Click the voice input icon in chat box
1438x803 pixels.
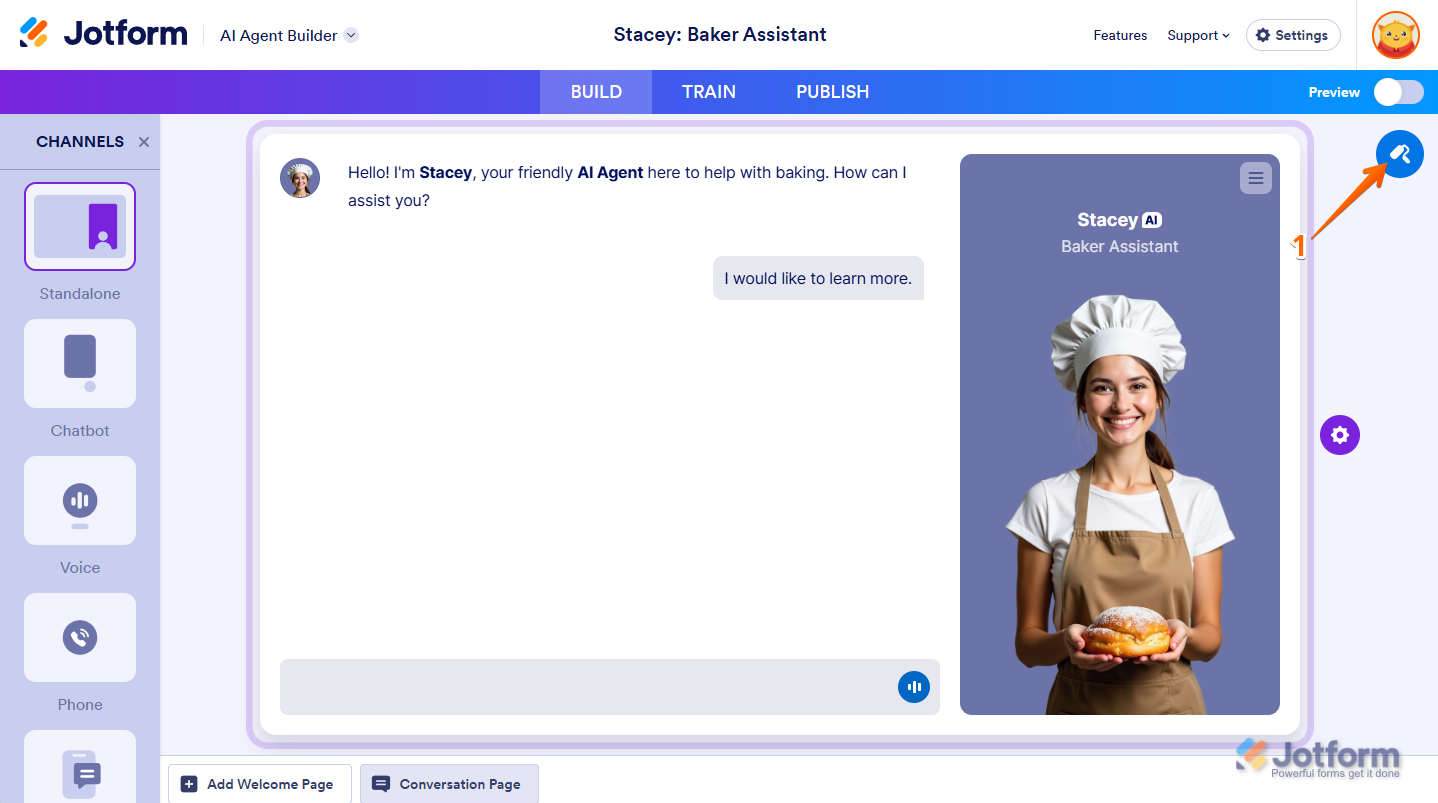pyautogui.click(x=914, y=687)
